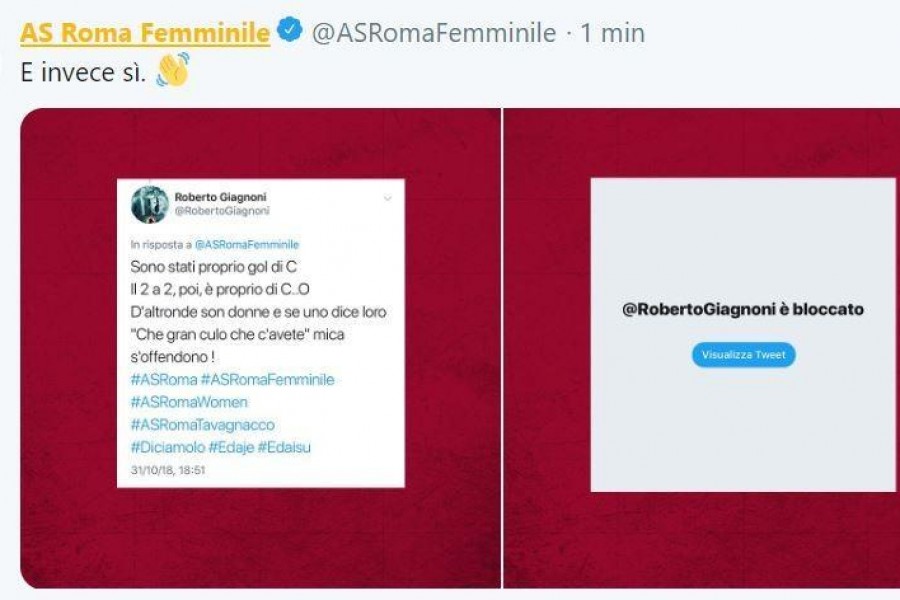
Task: Open the #ASRomaFemminile hashtag
Action: [267, 380]
